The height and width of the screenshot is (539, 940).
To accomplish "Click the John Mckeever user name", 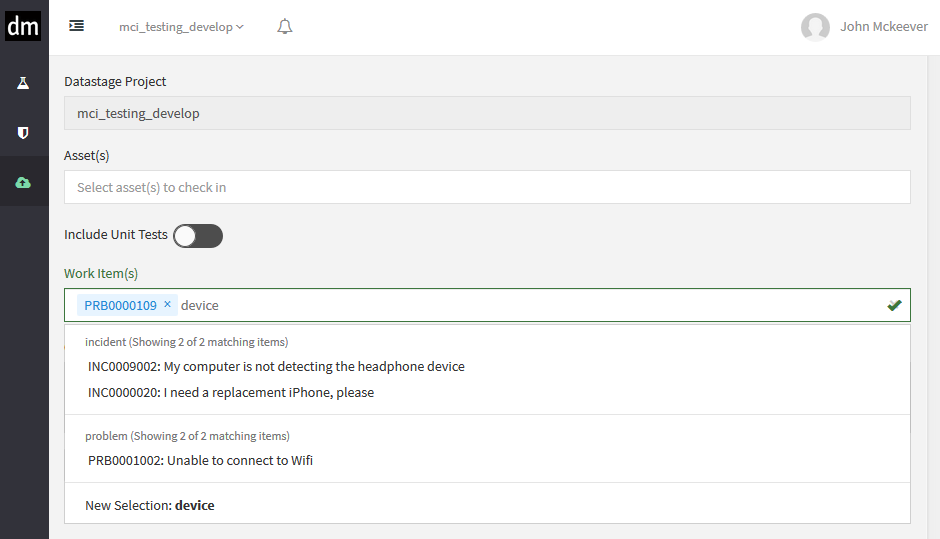I will tap(883, 27).
